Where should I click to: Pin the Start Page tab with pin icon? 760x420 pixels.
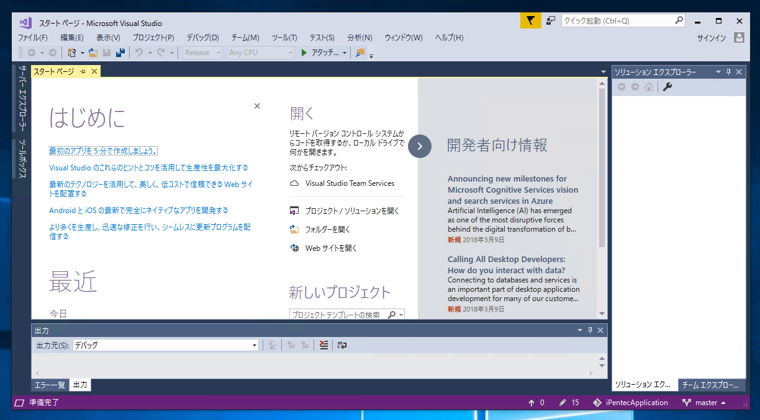pos(83,71)
